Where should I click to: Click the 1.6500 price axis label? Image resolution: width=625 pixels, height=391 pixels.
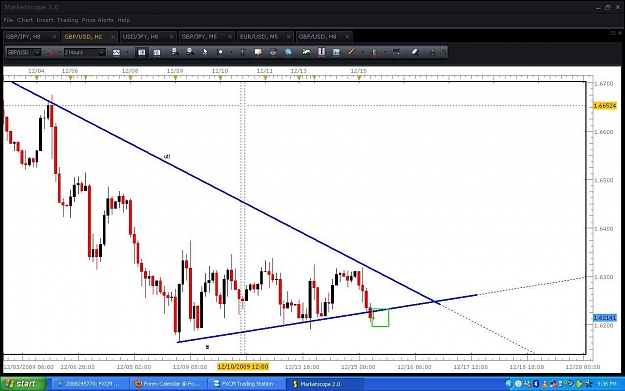tap(603, 180)
